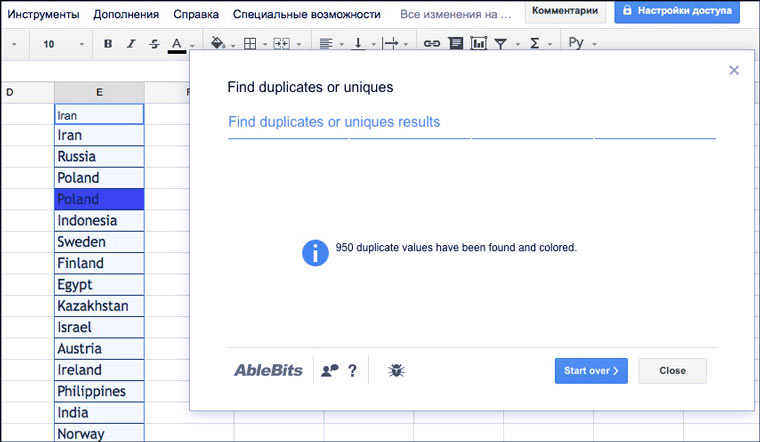Click the info icon in dialog

315,253
